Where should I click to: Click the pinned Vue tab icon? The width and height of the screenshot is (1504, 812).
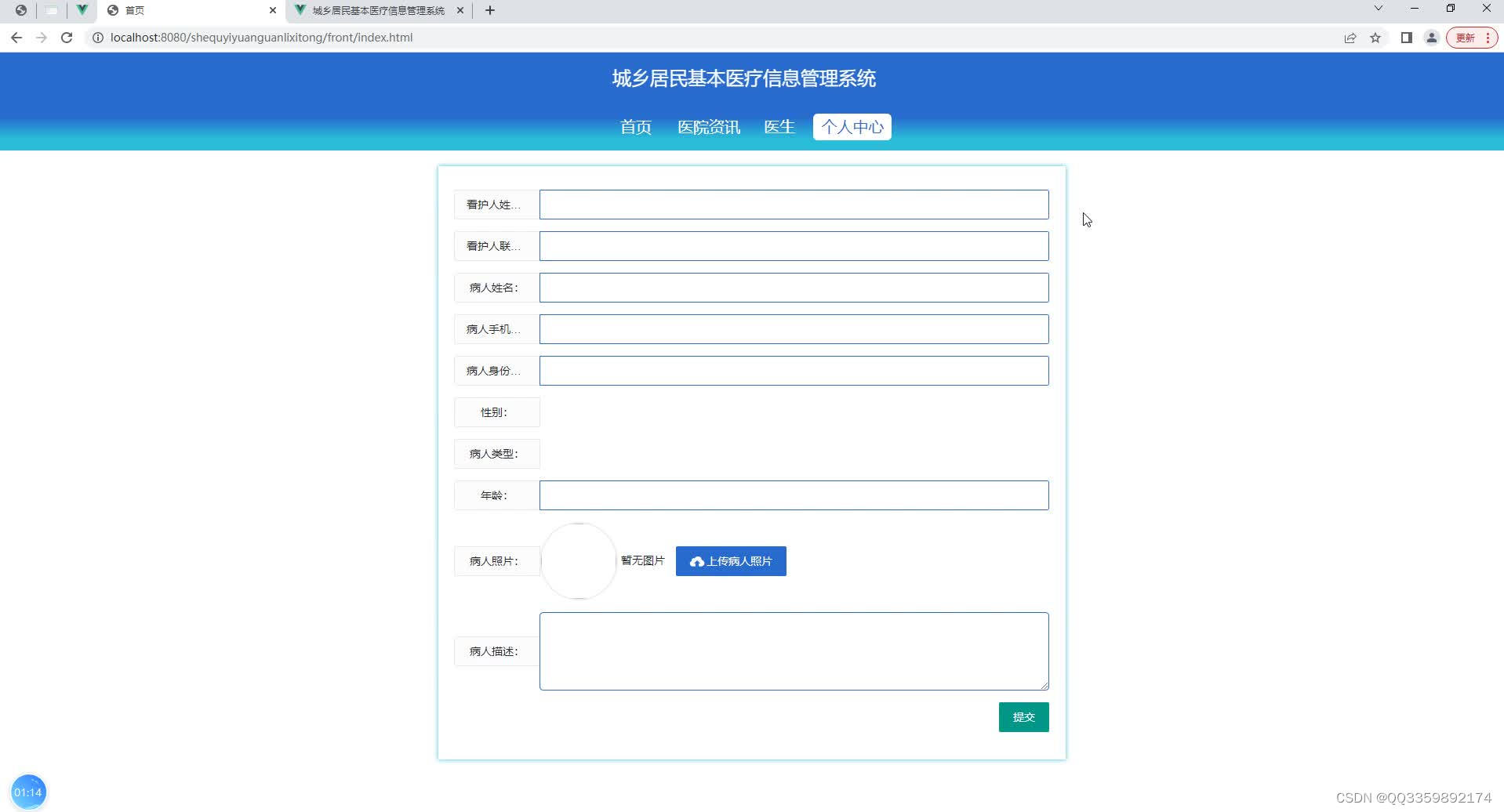click(82, 10)
